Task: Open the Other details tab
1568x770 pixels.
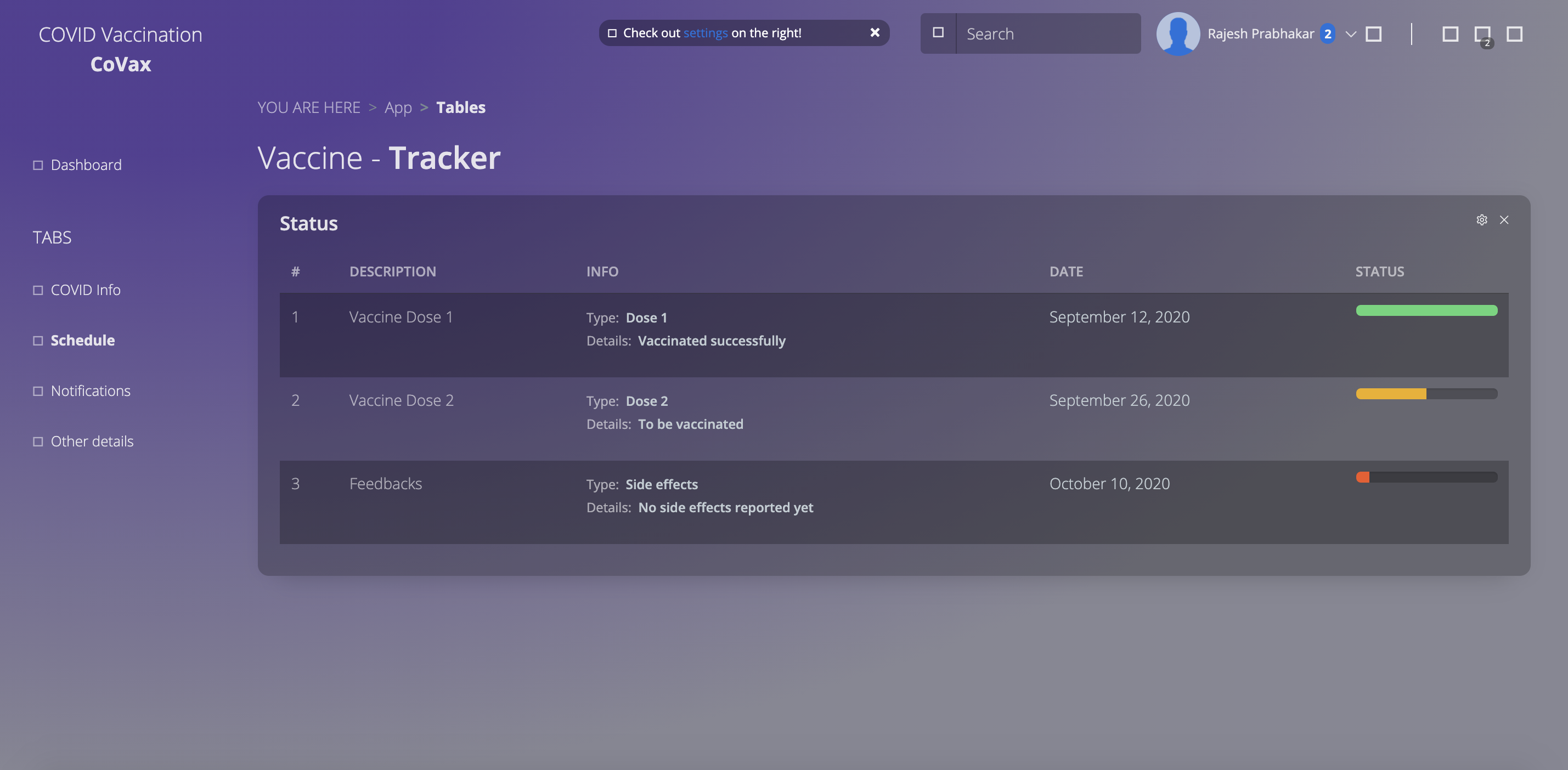Action: coord(92,441)
